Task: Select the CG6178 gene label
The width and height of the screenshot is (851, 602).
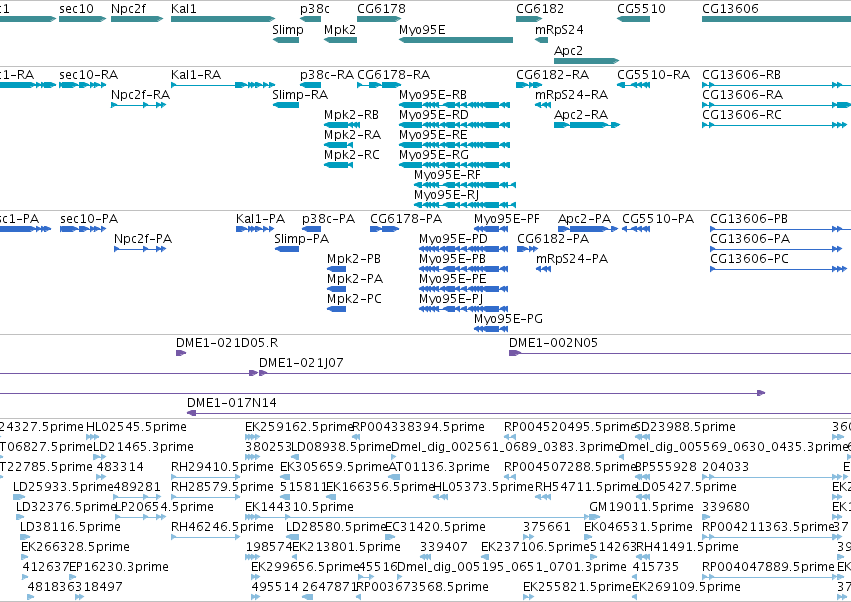Action: [x=381, y=9]
